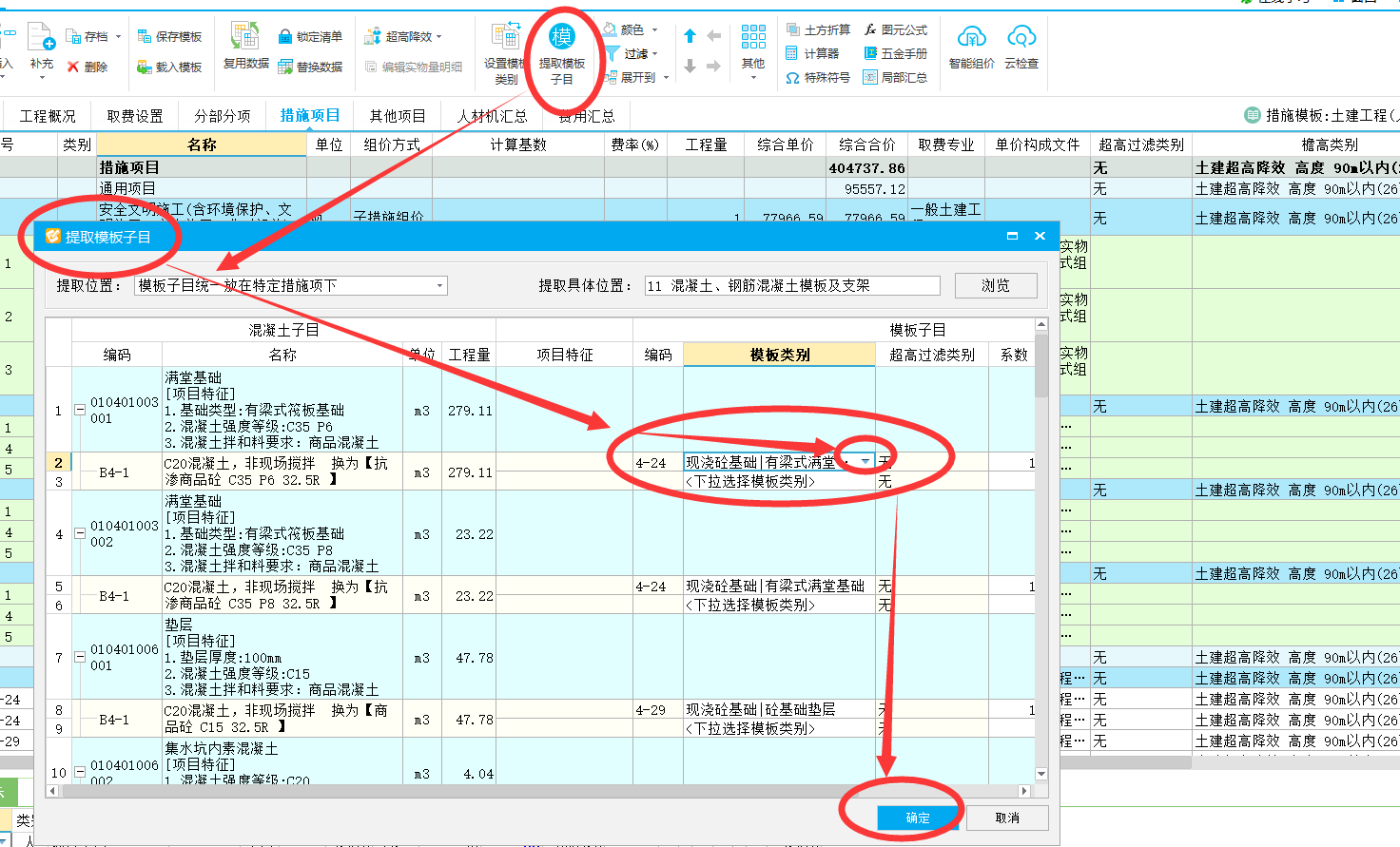Switch to the 人材机汇总 tab
Image resolution: width=1400 pixels, height=847 pixels.
click(x=493, y=116)
